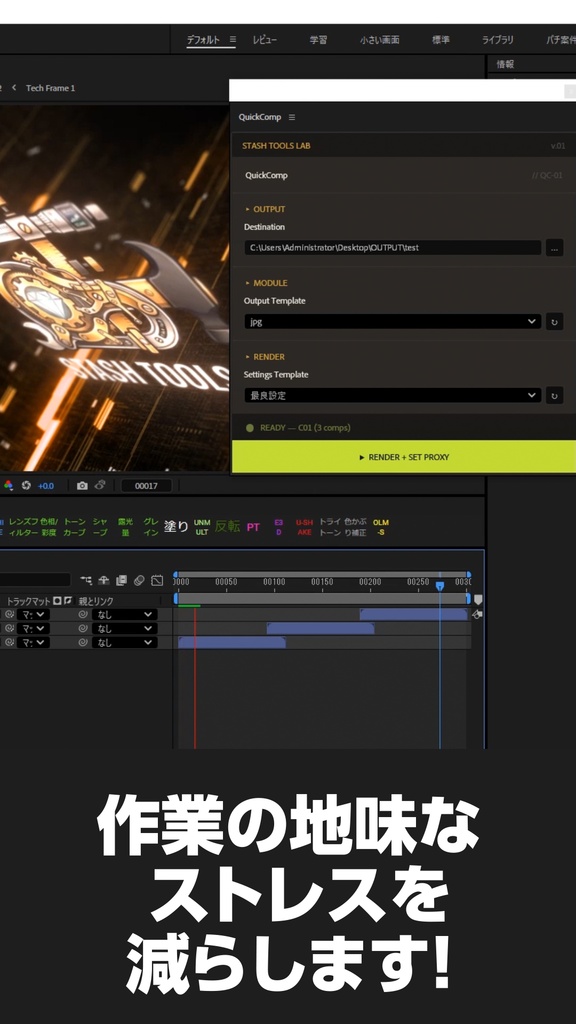Open the 情報 panel tab
The width and height of the screenshot is (576, 1024).
click(505, 64)
